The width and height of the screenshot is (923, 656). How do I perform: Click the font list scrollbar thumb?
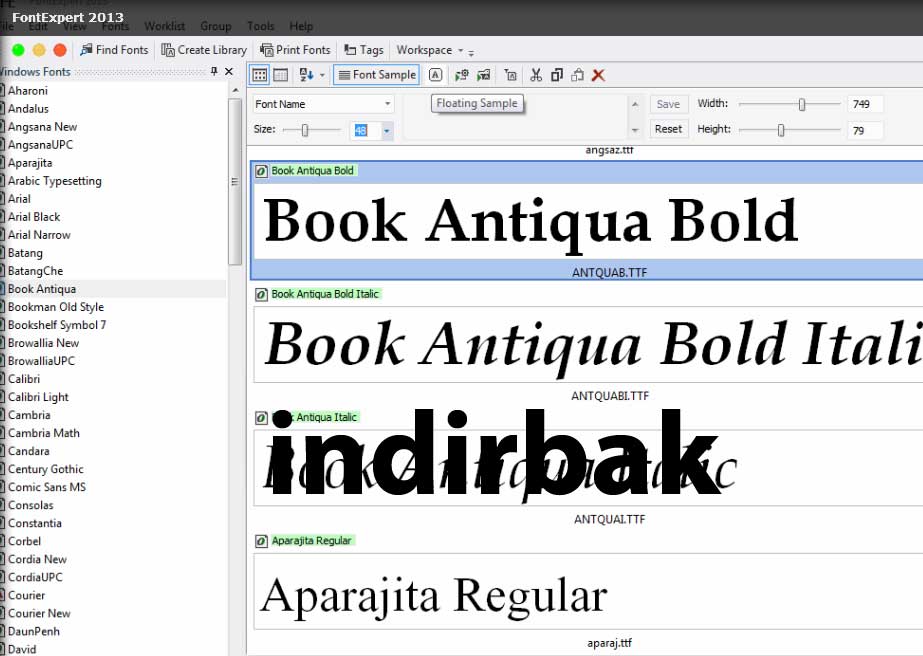235,181
